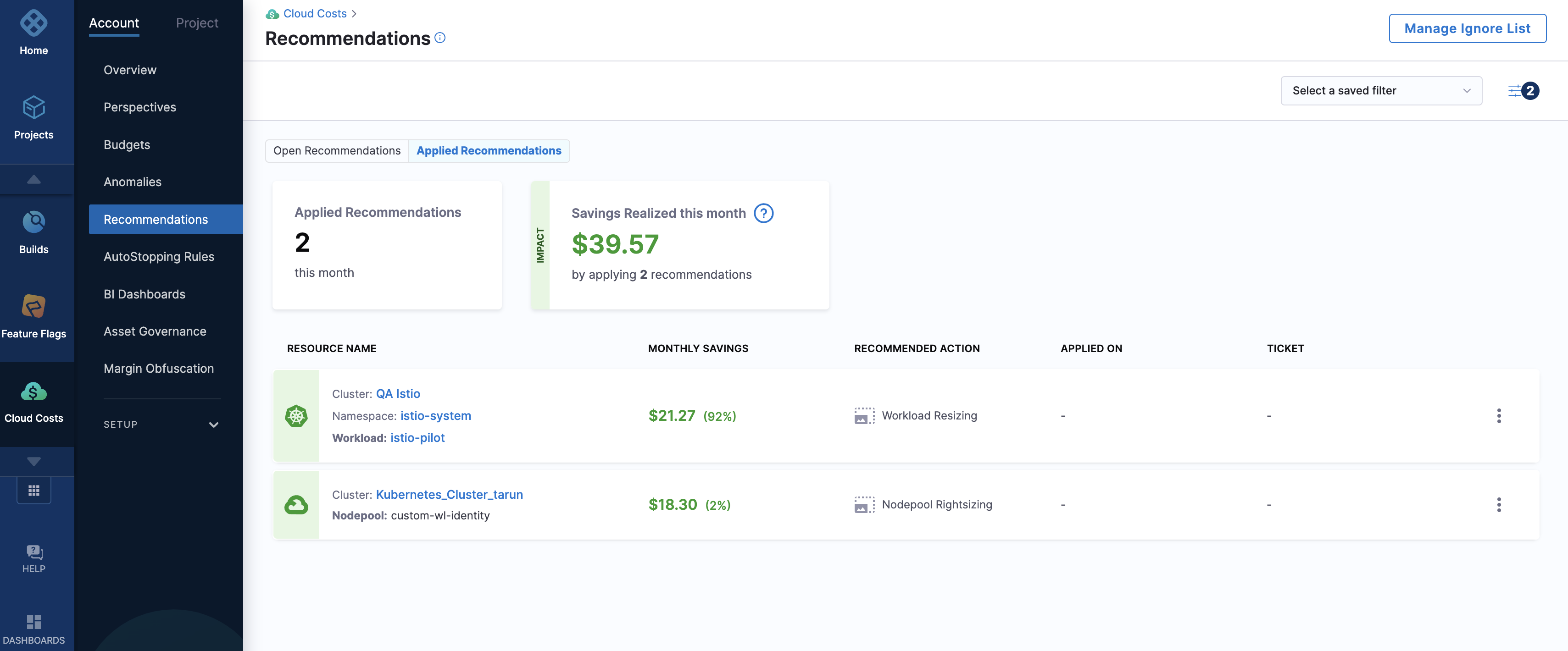Open the Help chat icon
Viewport: 1568px width, 651px height.
point(33,552)
